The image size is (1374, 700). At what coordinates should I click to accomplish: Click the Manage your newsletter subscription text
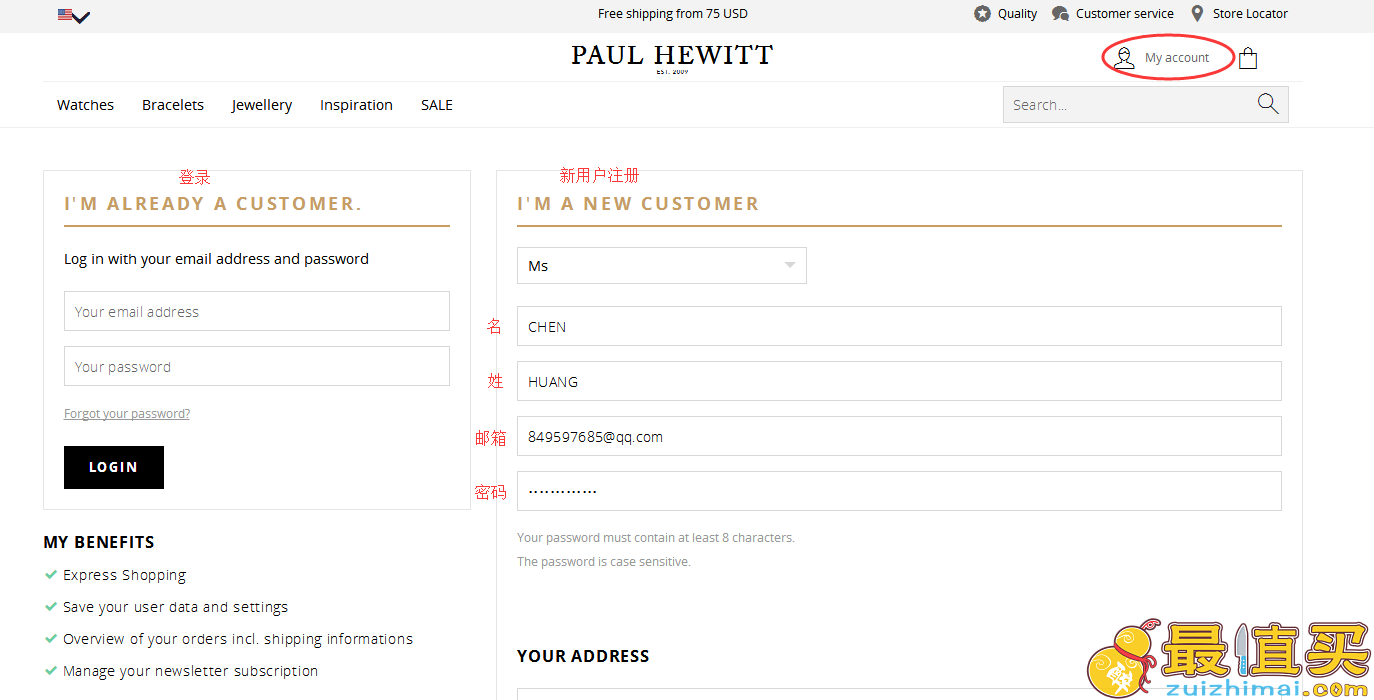(x=190, y=671)
